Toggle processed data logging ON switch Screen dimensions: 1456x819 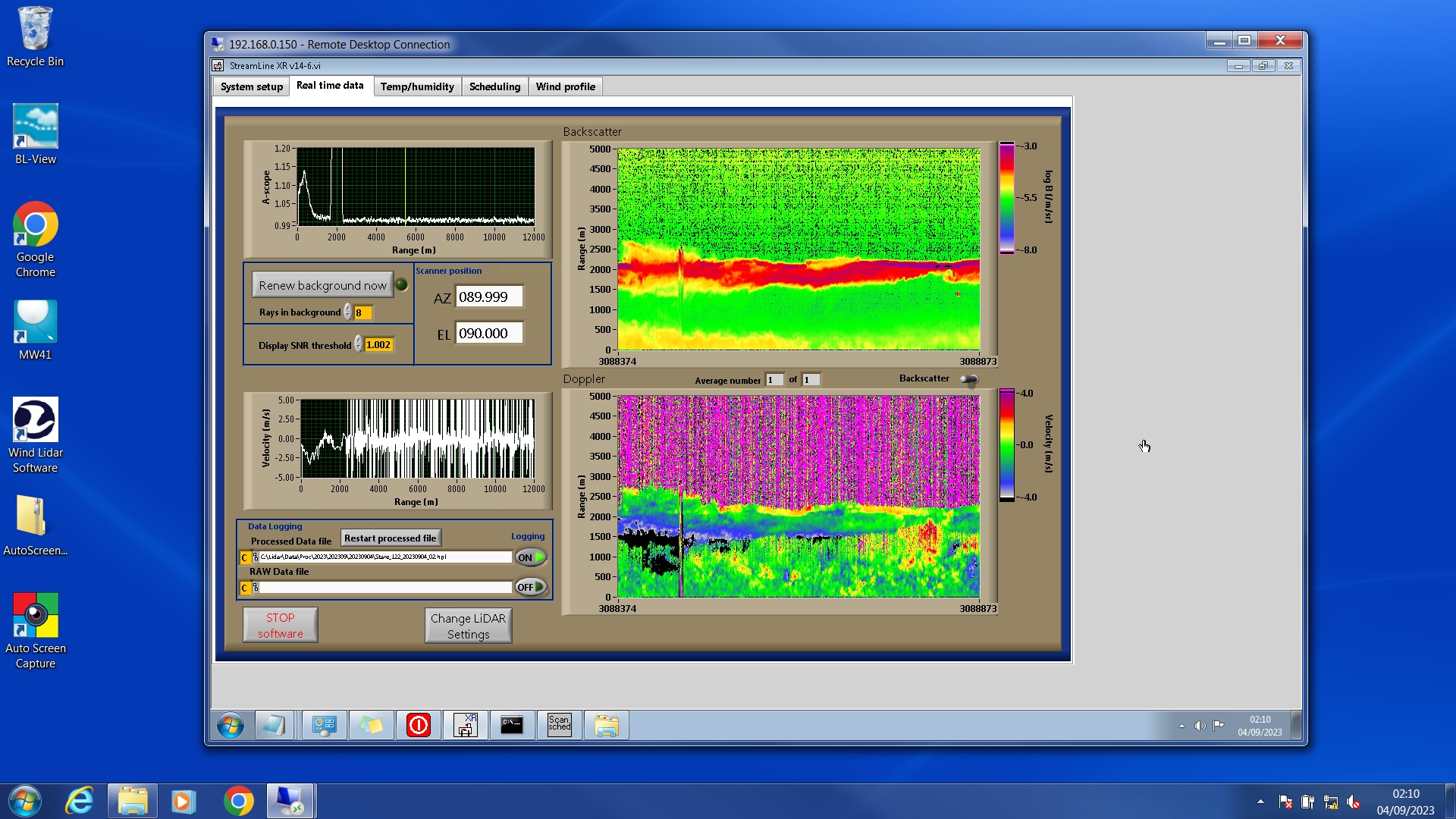click(x=531, y=557)
